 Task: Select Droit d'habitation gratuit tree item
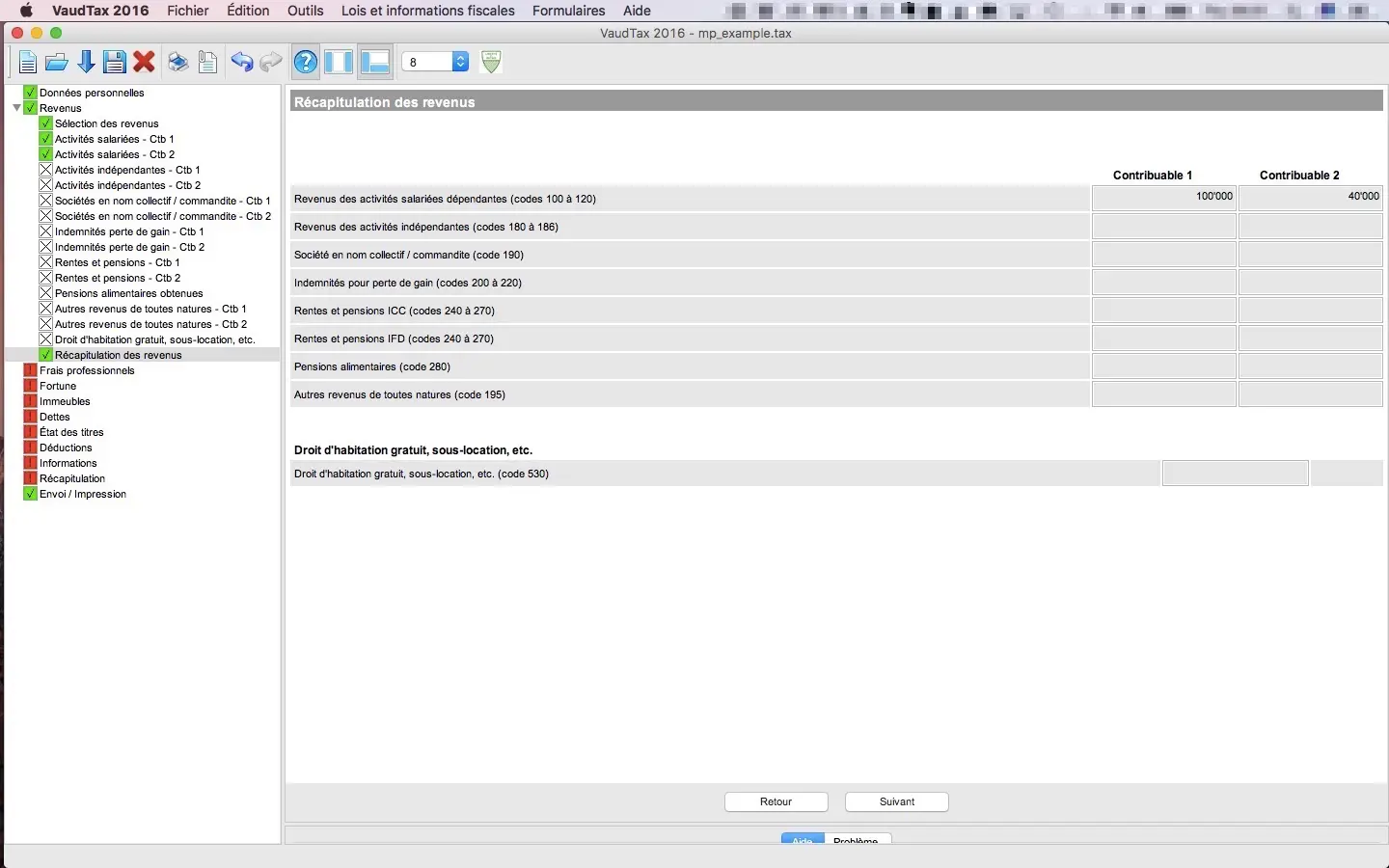pos(154,339)
